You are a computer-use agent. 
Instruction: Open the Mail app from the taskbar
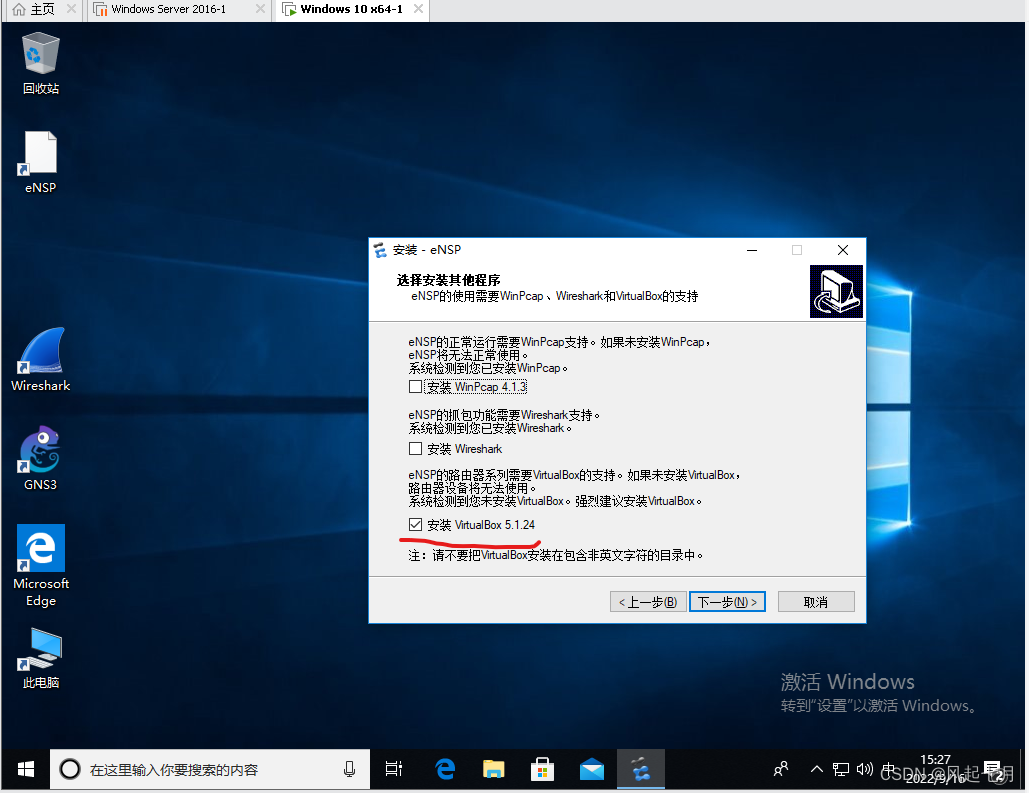[591, 769]
